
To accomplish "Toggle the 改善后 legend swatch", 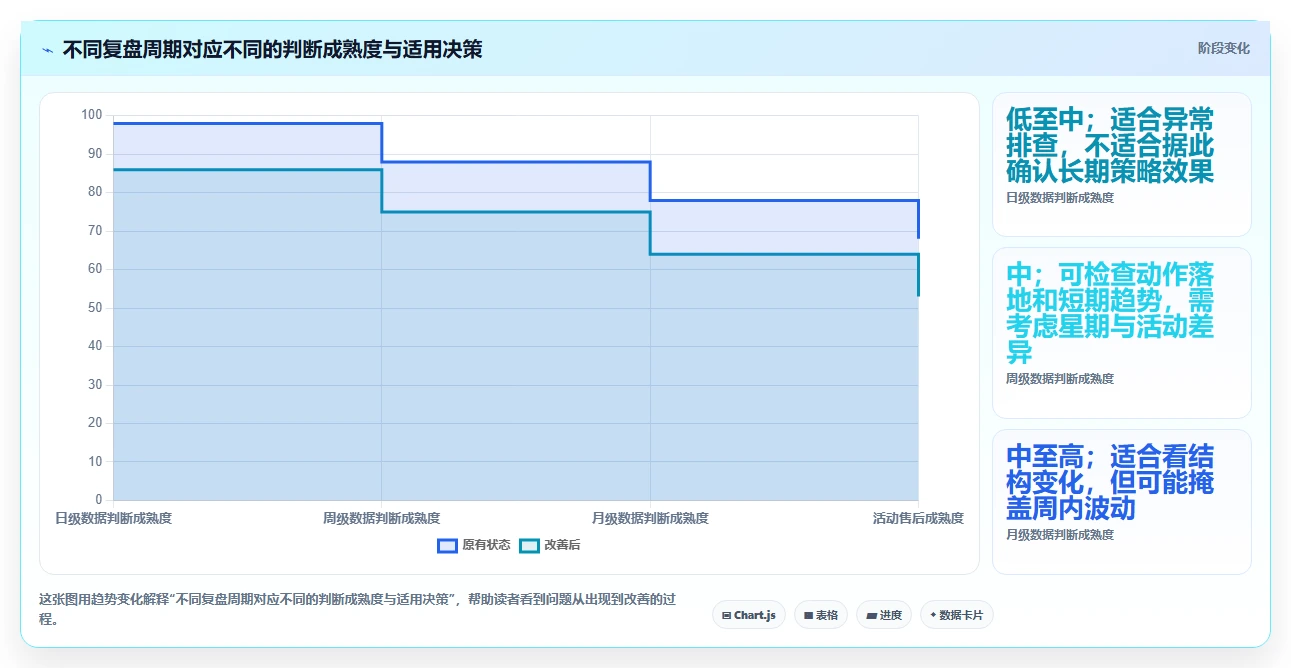I will coord(530,545).
